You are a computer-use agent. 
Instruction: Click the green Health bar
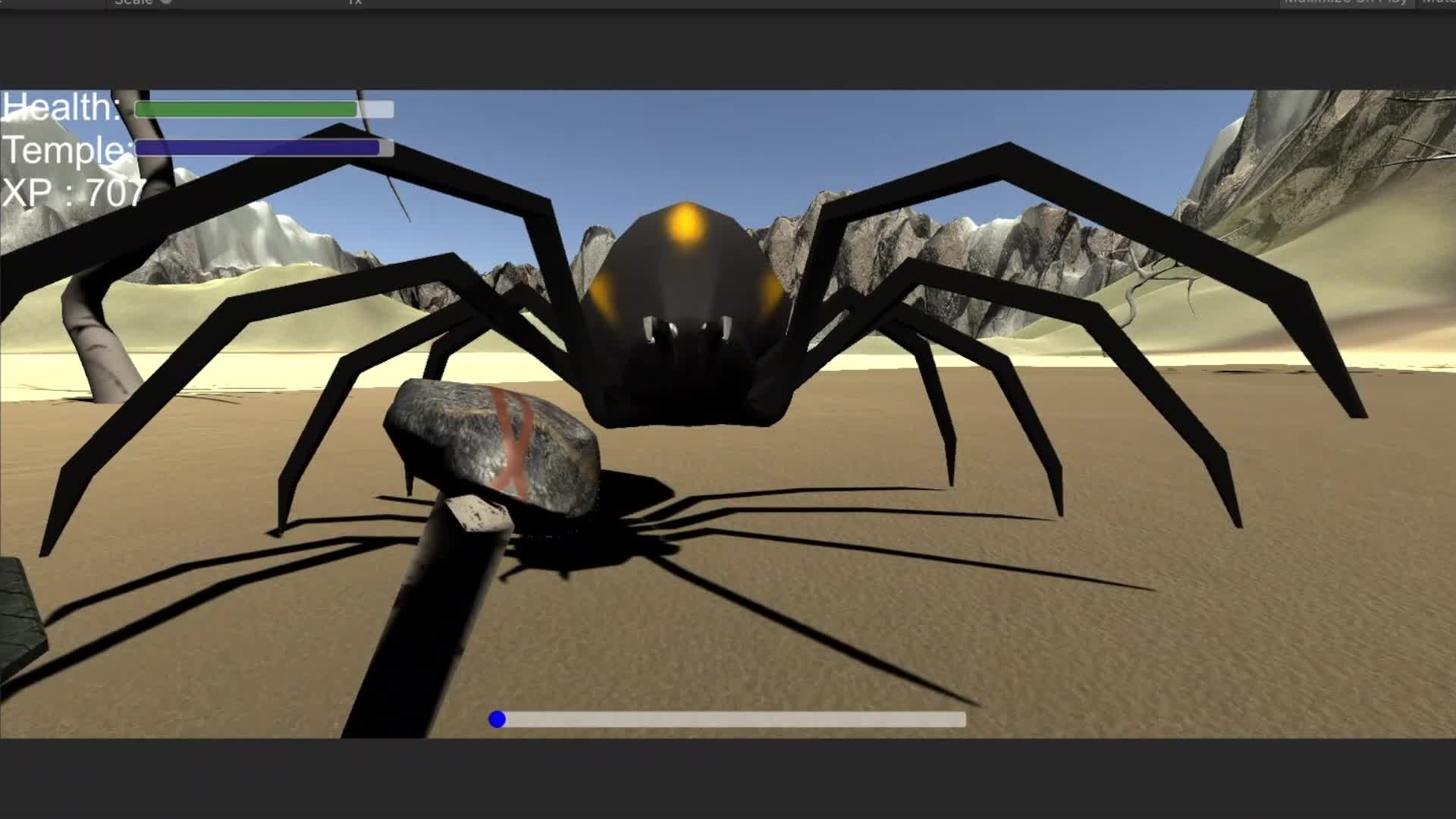(246, 109)
